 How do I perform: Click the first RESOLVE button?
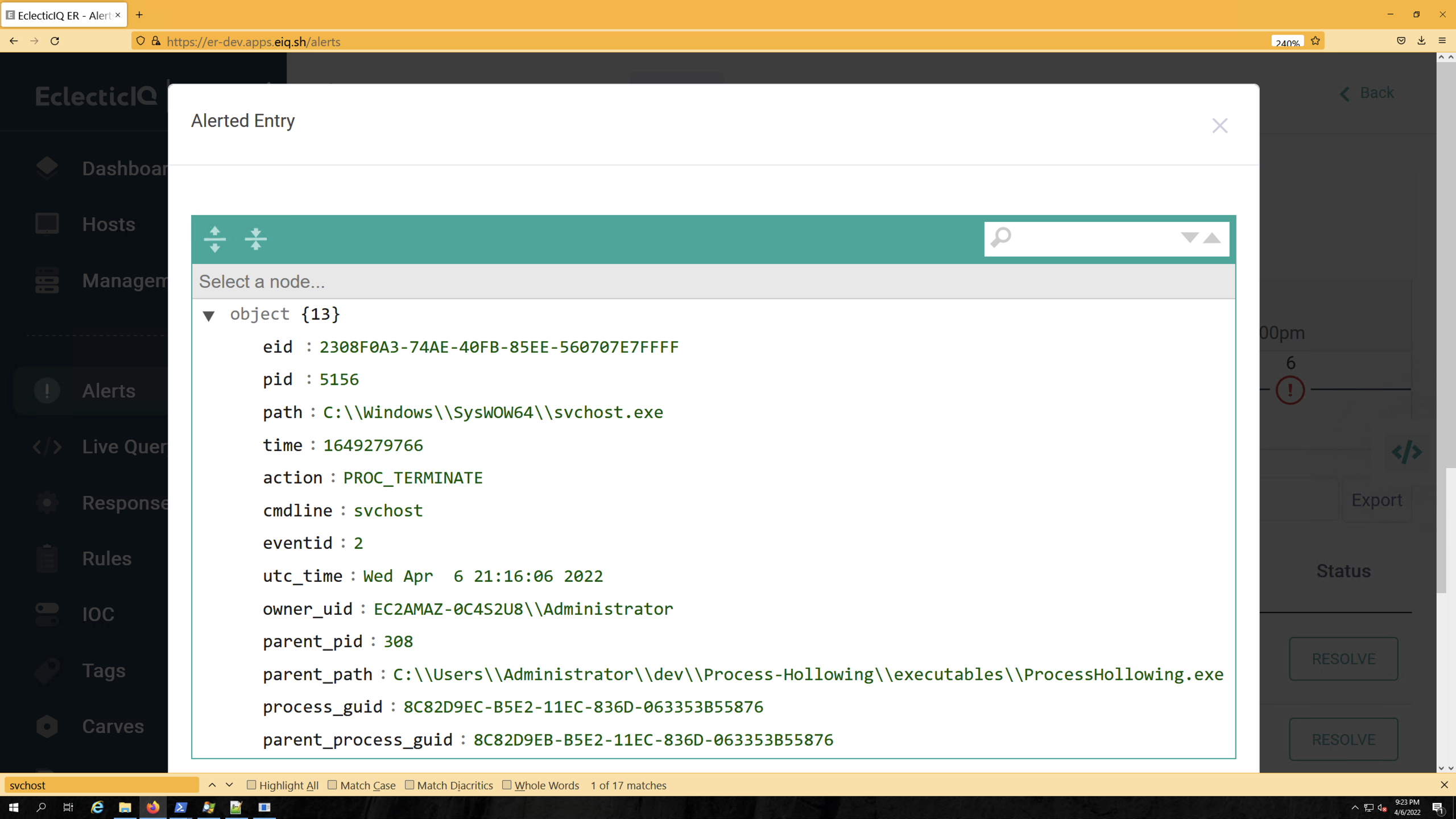[x=1343, y=659]
